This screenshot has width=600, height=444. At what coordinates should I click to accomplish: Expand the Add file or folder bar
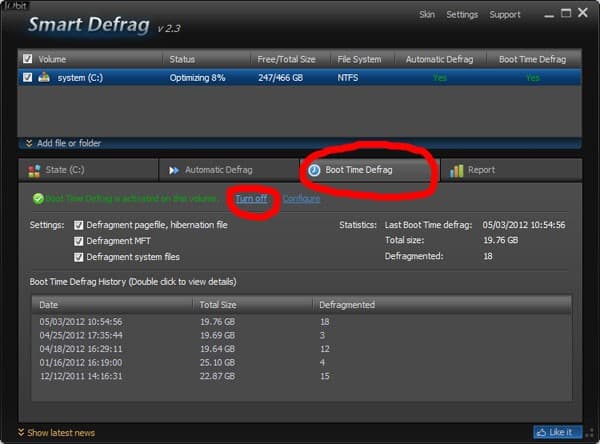[x=299, y=143]
